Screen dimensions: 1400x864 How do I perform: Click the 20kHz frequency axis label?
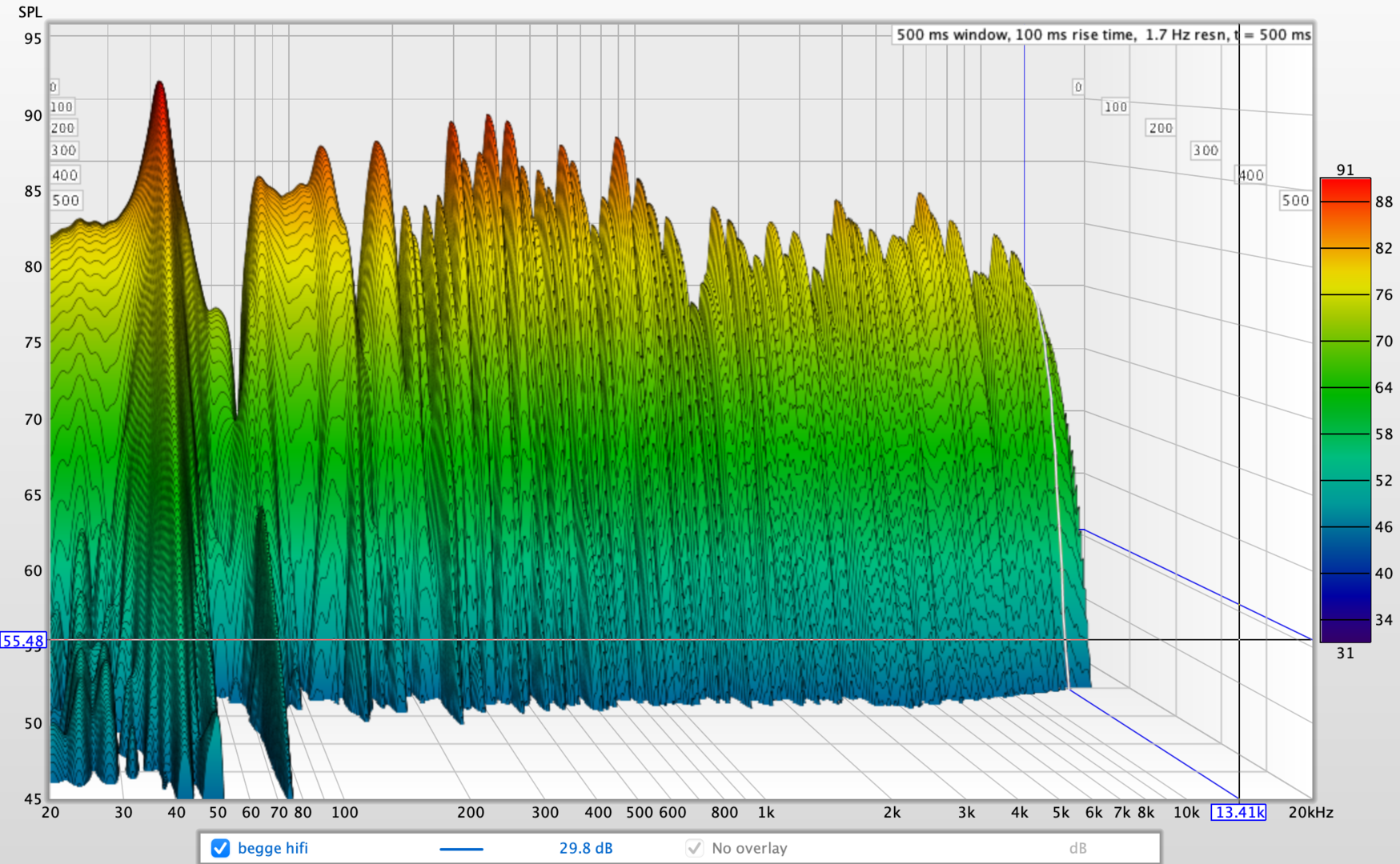[1310, 813]
